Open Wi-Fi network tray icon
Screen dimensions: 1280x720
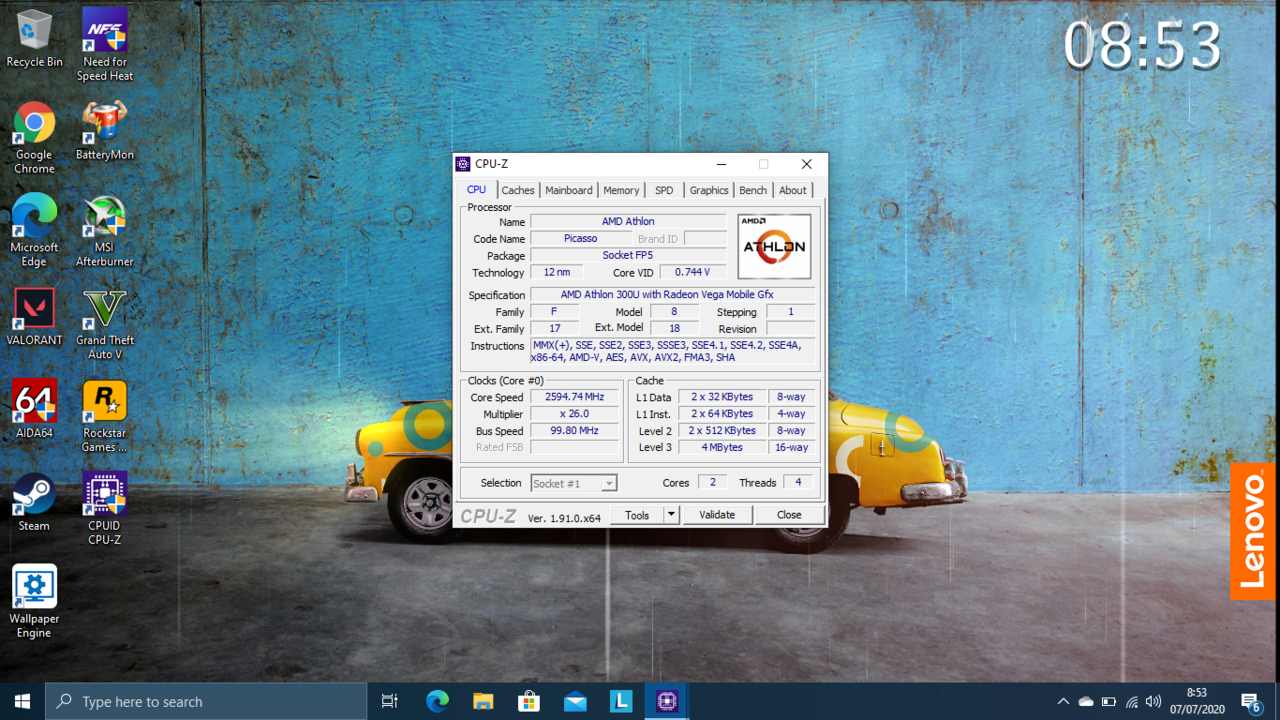(x=1132, y=701)
